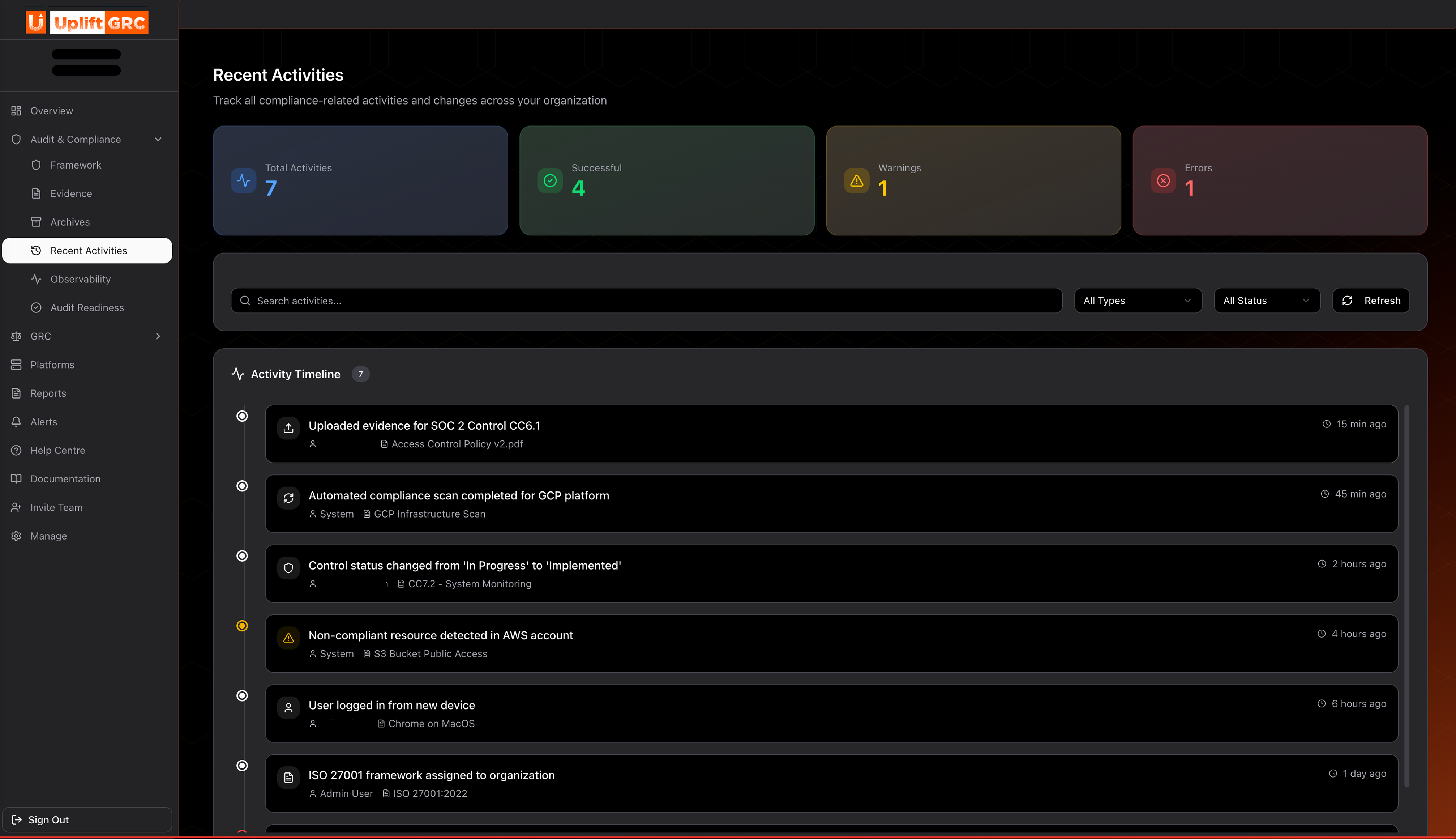Collapse the Audit & Compliance section chevron
The image size is (1456, 839).
click(158, 140)
